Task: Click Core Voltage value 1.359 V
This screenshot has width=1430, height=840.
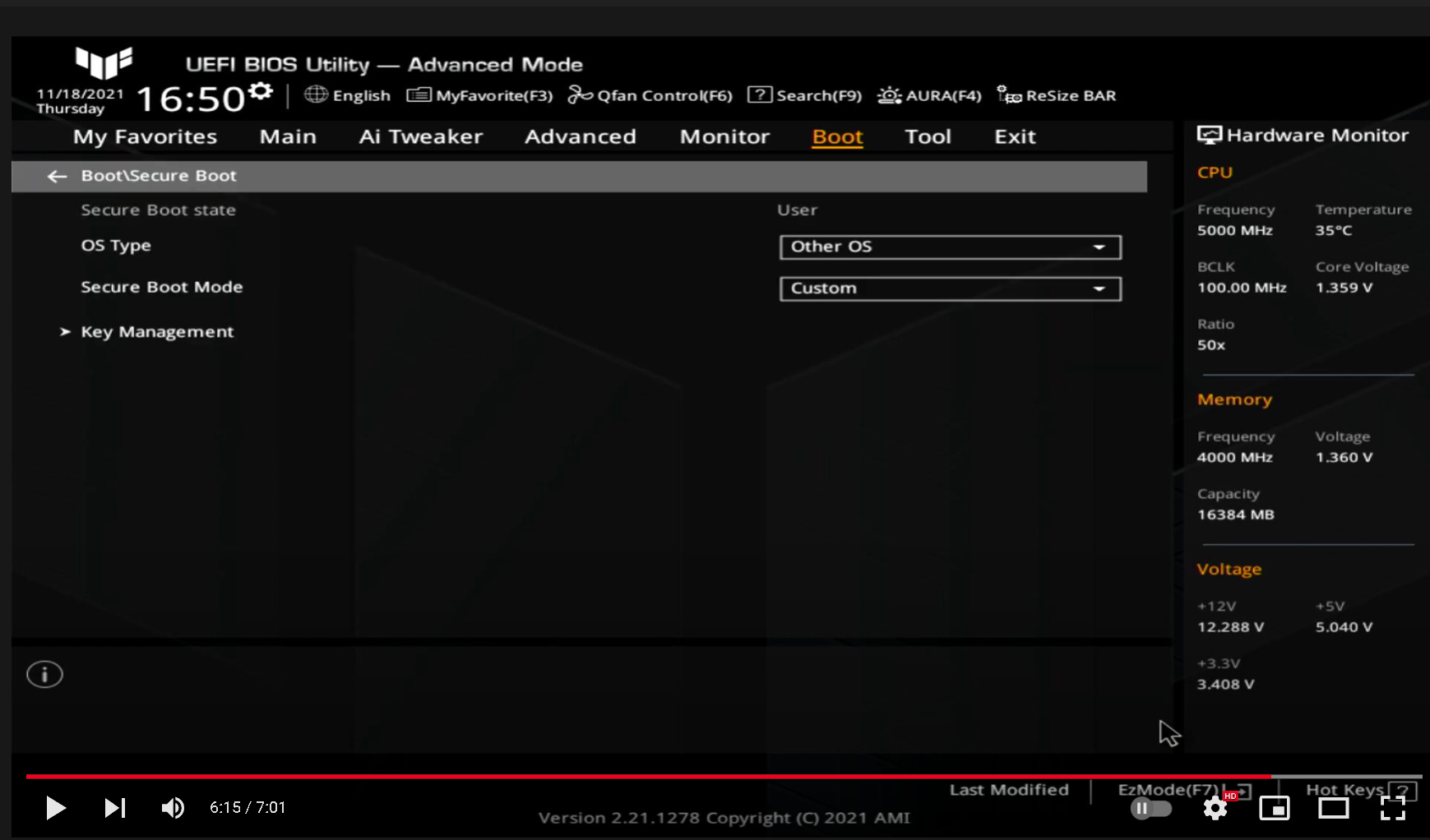Action: (1344, 288)
